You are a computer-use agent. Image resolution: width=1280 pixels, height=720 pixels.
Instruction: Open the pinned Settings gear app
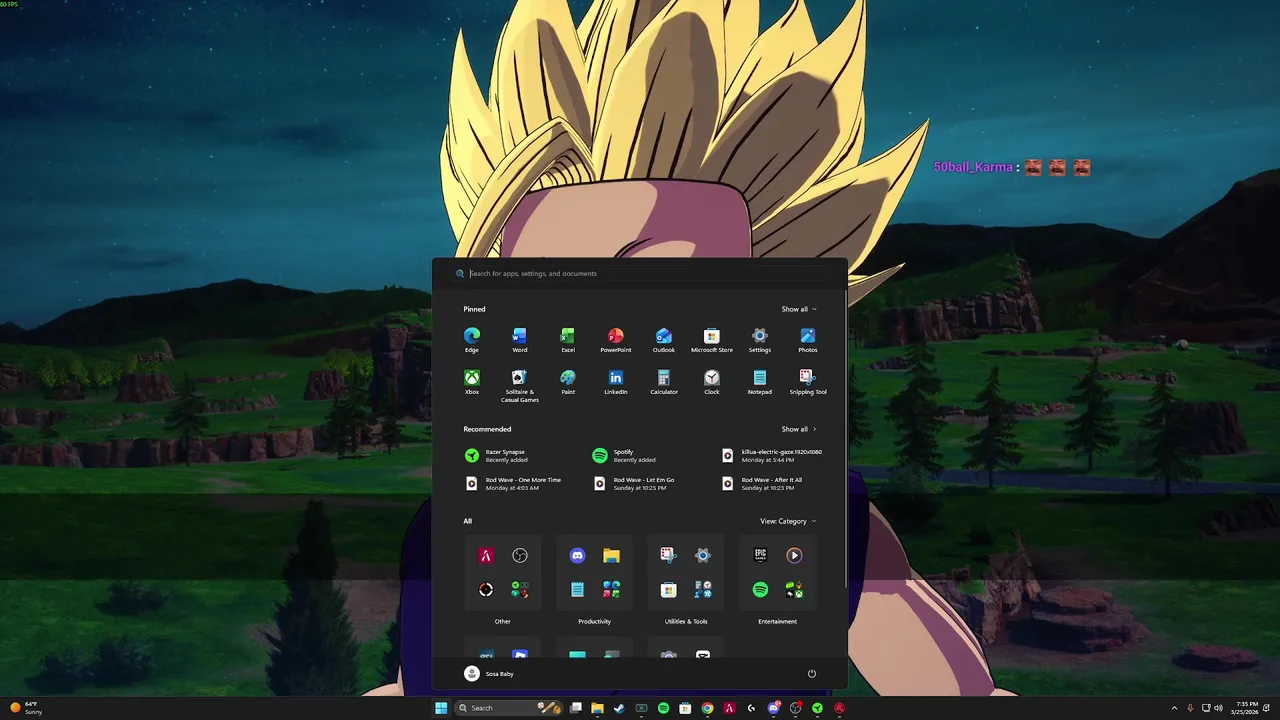click(x=759, y=340)
